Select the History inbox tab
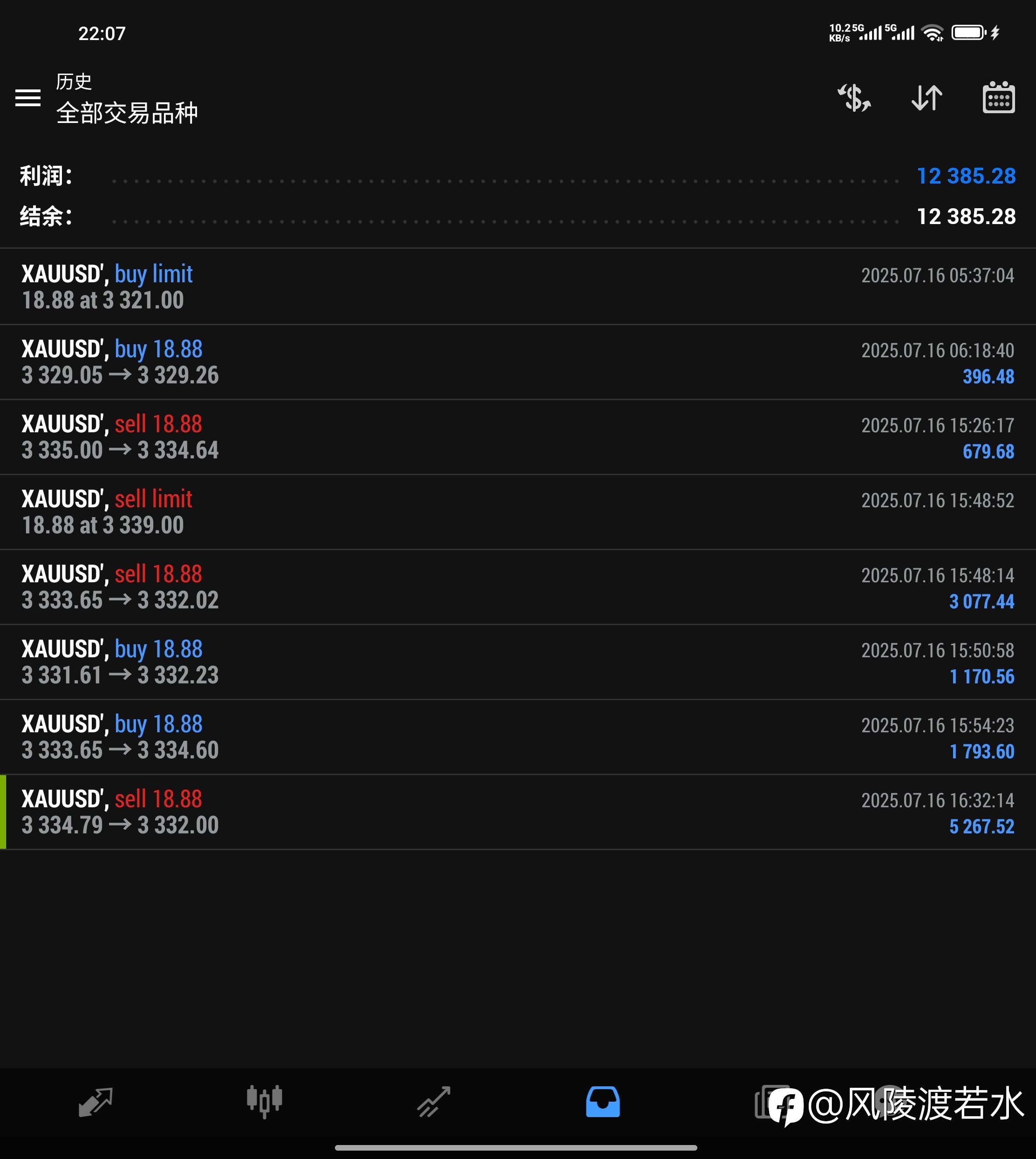1036x1159 pixels. [x=603, y=1102]
